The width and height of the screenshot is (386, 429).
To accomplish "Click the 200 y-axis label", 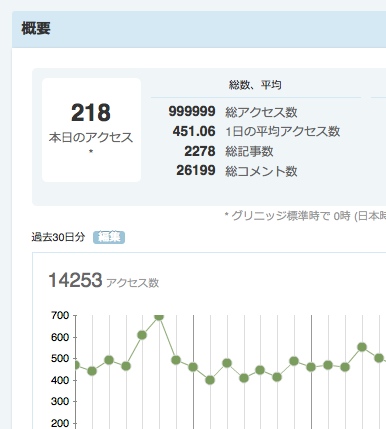I will click(x=60, y=423).
